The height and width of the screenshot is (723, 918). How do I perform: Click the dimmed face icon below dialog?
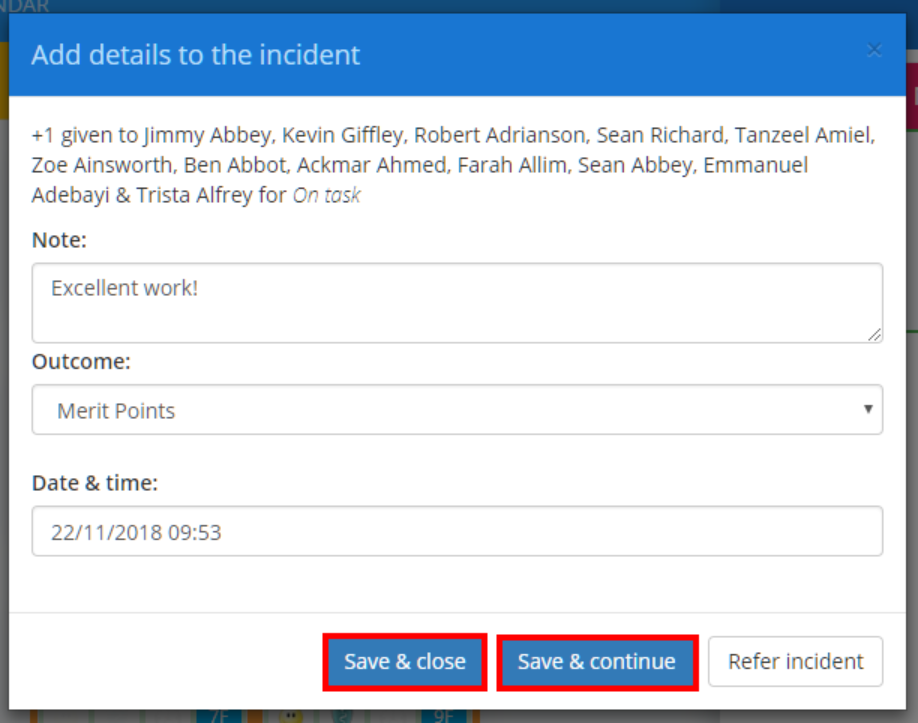click(x=290, y=716)
